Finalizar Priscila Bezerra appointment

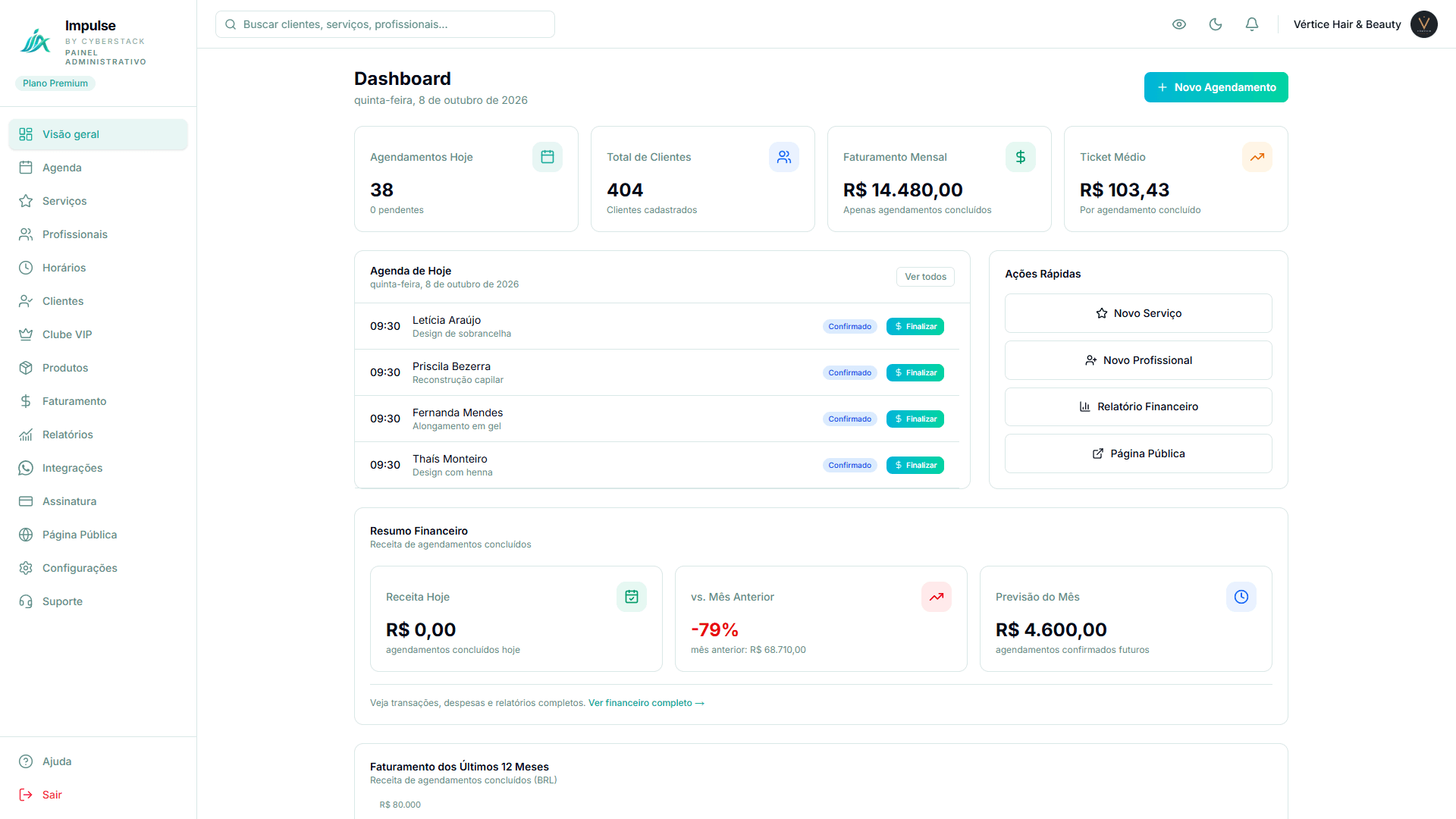click(915, 372)
